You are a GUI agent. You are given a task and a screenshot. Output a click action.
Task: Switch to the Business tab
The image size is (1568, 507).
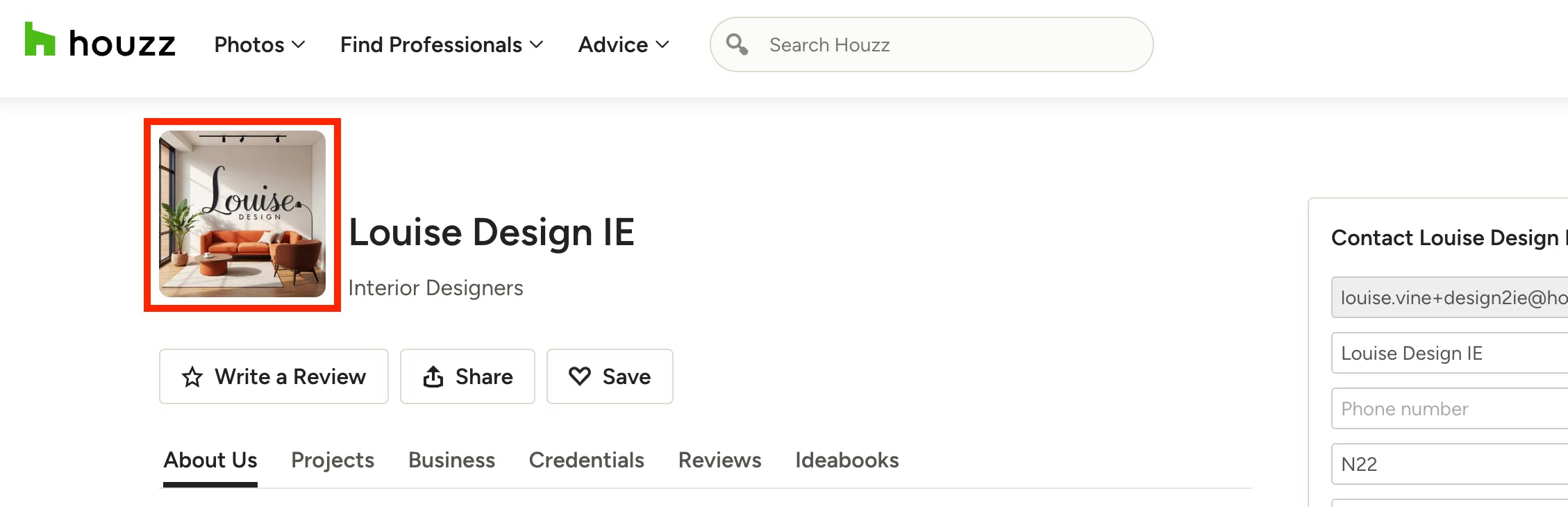pos(451,460)
